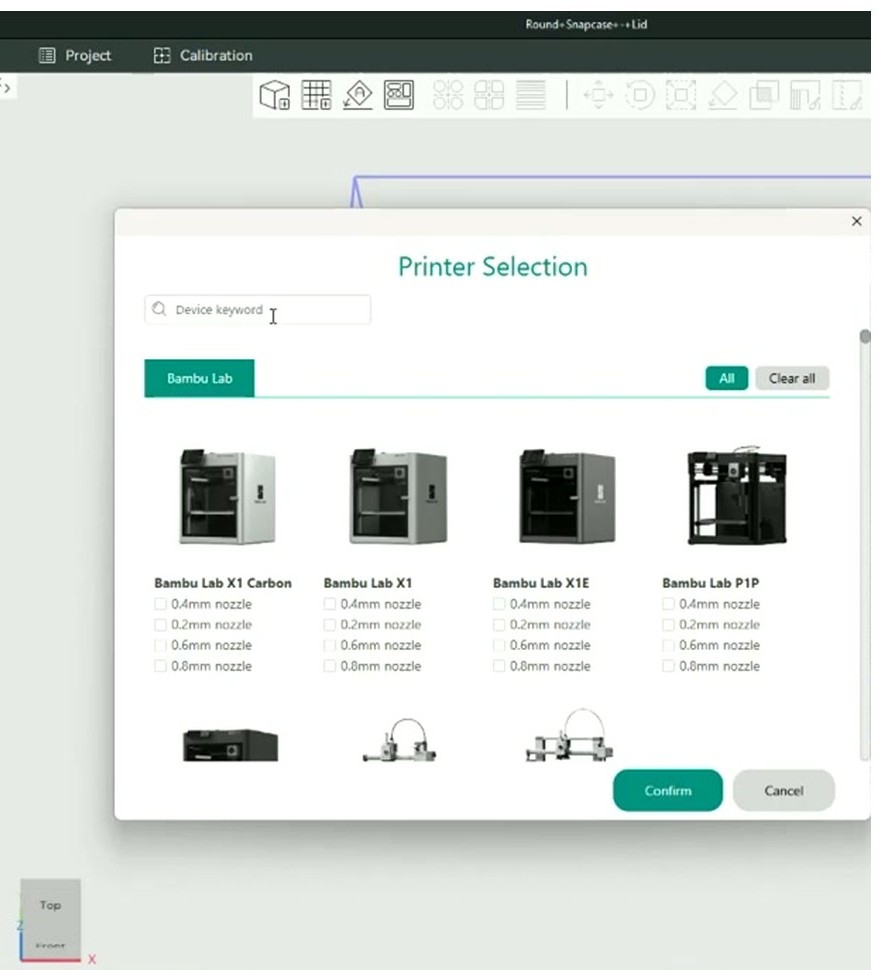This screenshot has height=970, width=882.
Task: Close the Printer Selection dialog
Action: [857, 221]
